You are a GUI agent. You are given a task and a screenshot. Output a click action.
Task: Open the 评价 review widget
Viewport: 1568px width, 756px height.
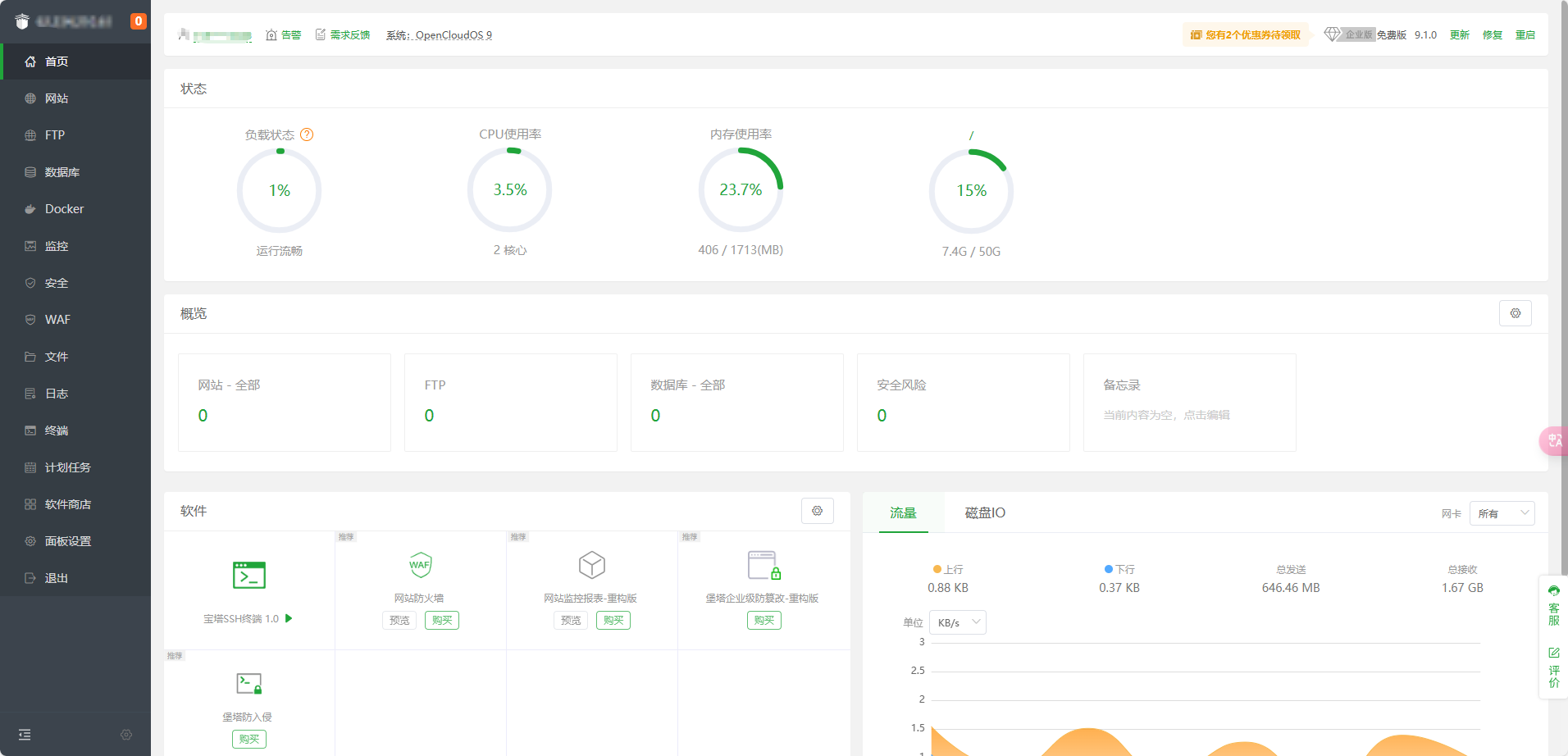tap(1554, 667)
